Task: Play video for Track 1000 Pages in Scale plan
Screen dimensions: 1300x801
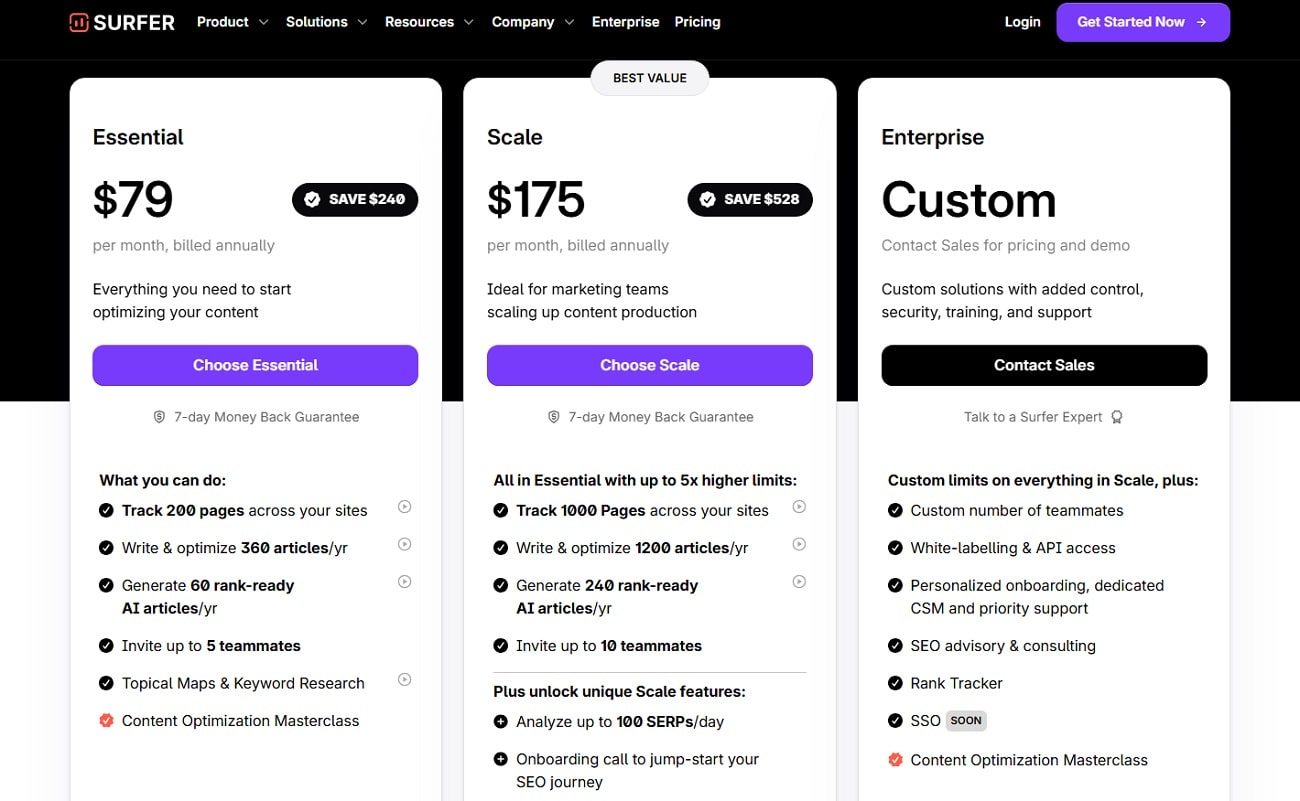Action: 799,507
